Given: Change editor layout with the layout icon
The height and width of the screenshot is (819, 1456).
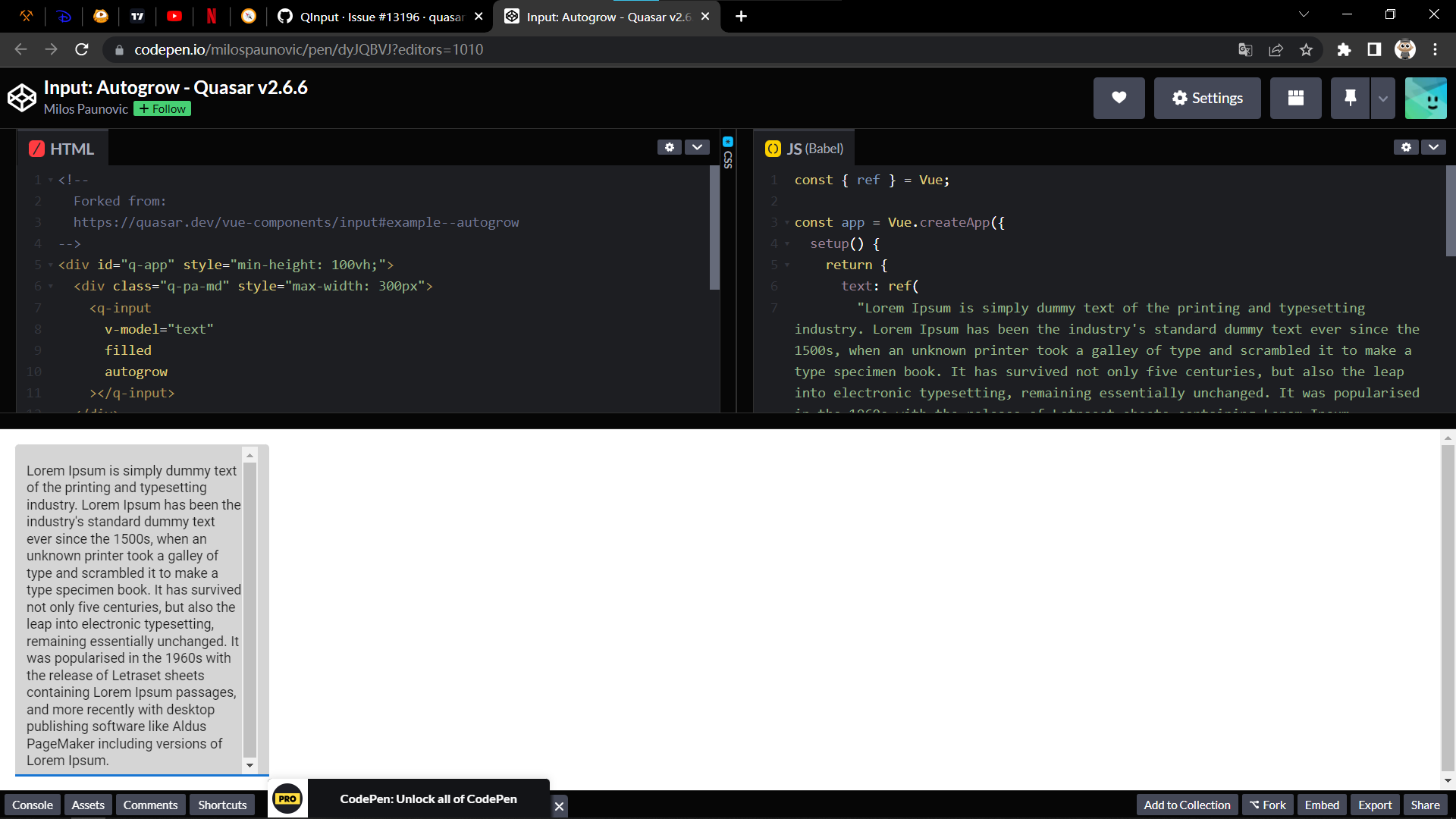Looking at the screenshot, I should (1295, 98).
